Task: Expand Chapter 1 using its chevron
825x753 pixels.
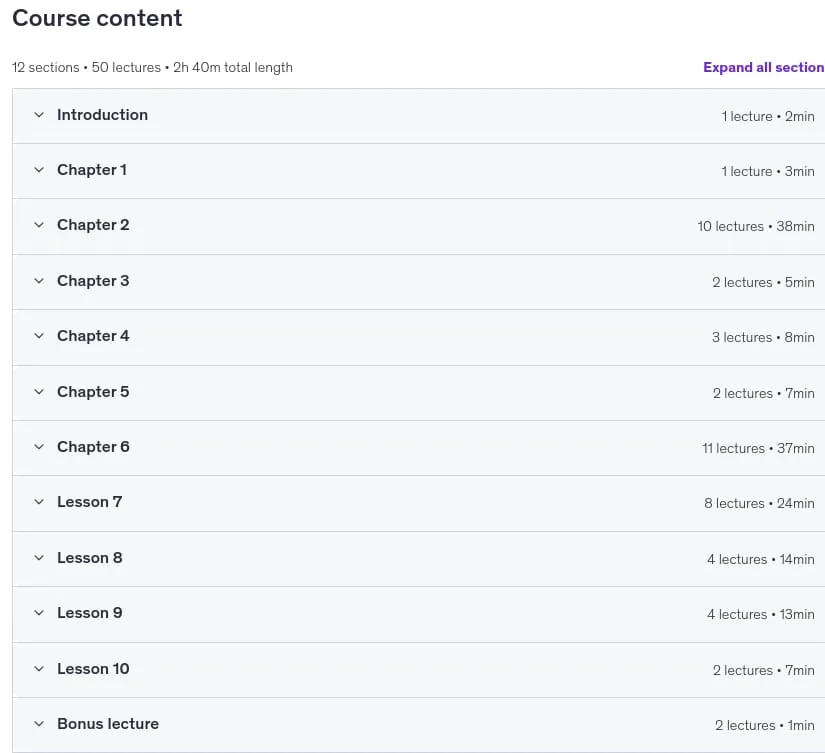Action: click(39, 170)
